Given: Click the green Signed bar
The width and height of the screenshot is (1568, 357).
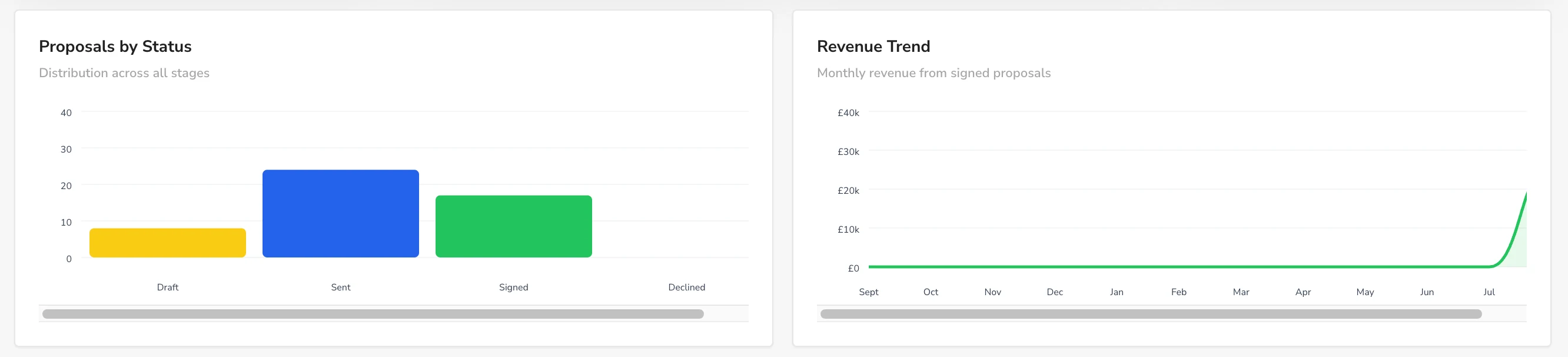Looking at the screenshot, I should (x=514, y=226).
